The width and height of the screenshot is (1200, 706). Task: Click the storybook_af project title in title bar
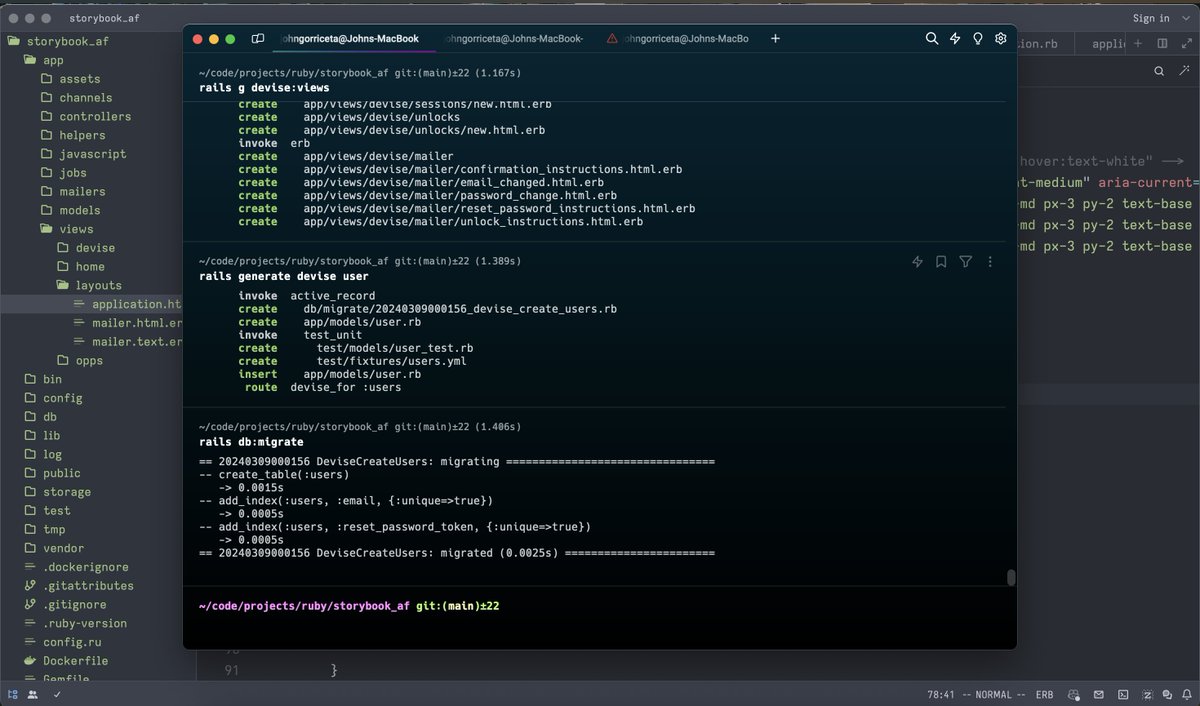tap(103, 18)
